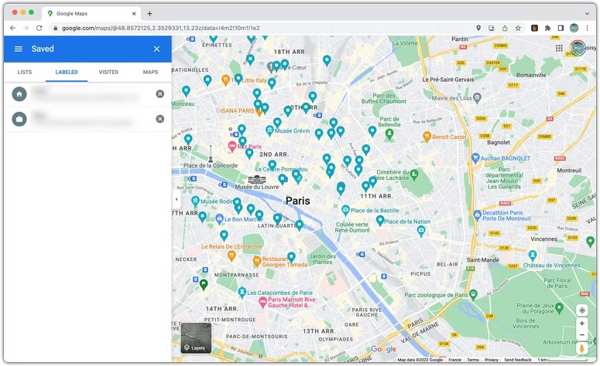The image size is (600, 366).
Task: Show your current location on map
Action: pos(582,310)
